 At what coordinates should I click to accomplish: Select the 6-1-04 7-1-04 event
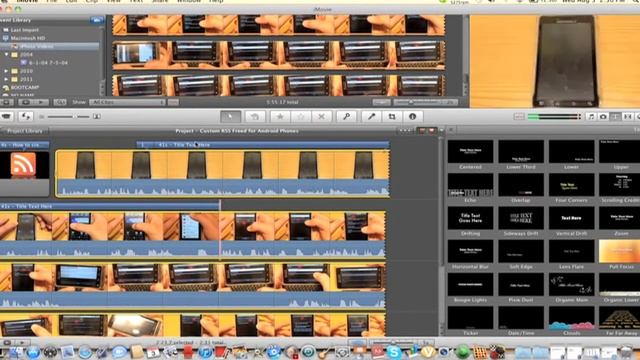[48, 63]
